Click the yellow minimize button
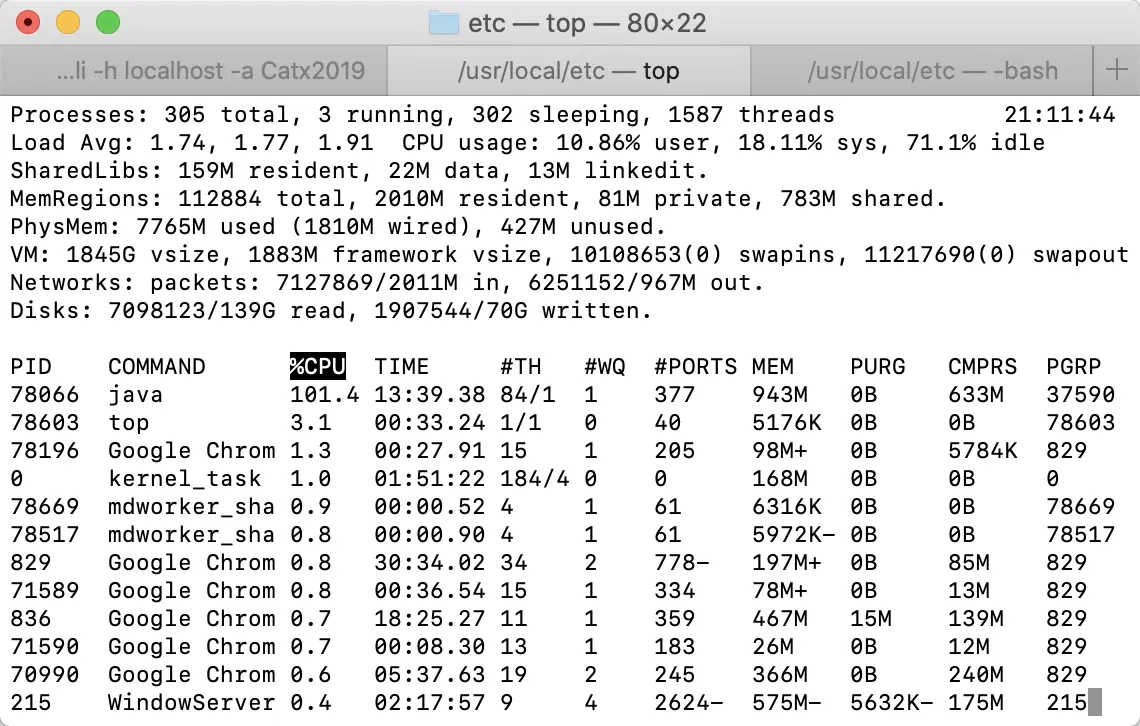Viewport: 1140px width, 726px height. coord(68,23)
